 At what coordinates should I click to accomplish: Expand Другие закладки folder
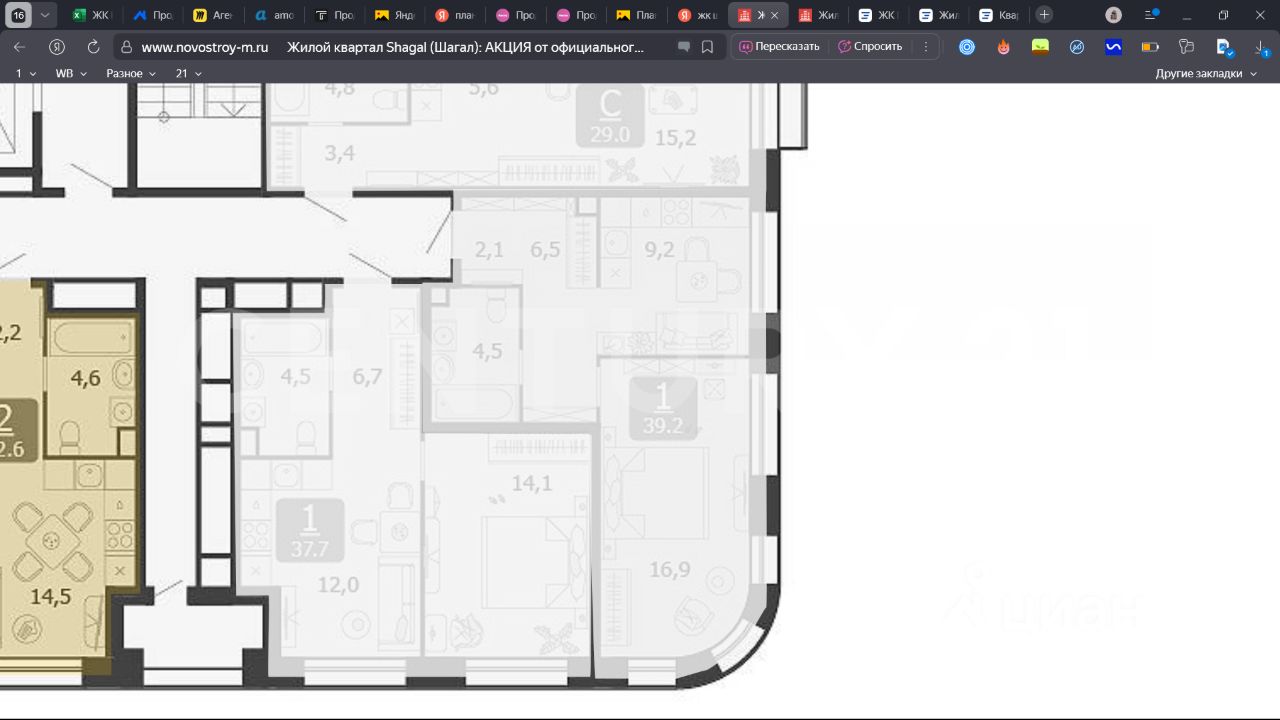1206,73
